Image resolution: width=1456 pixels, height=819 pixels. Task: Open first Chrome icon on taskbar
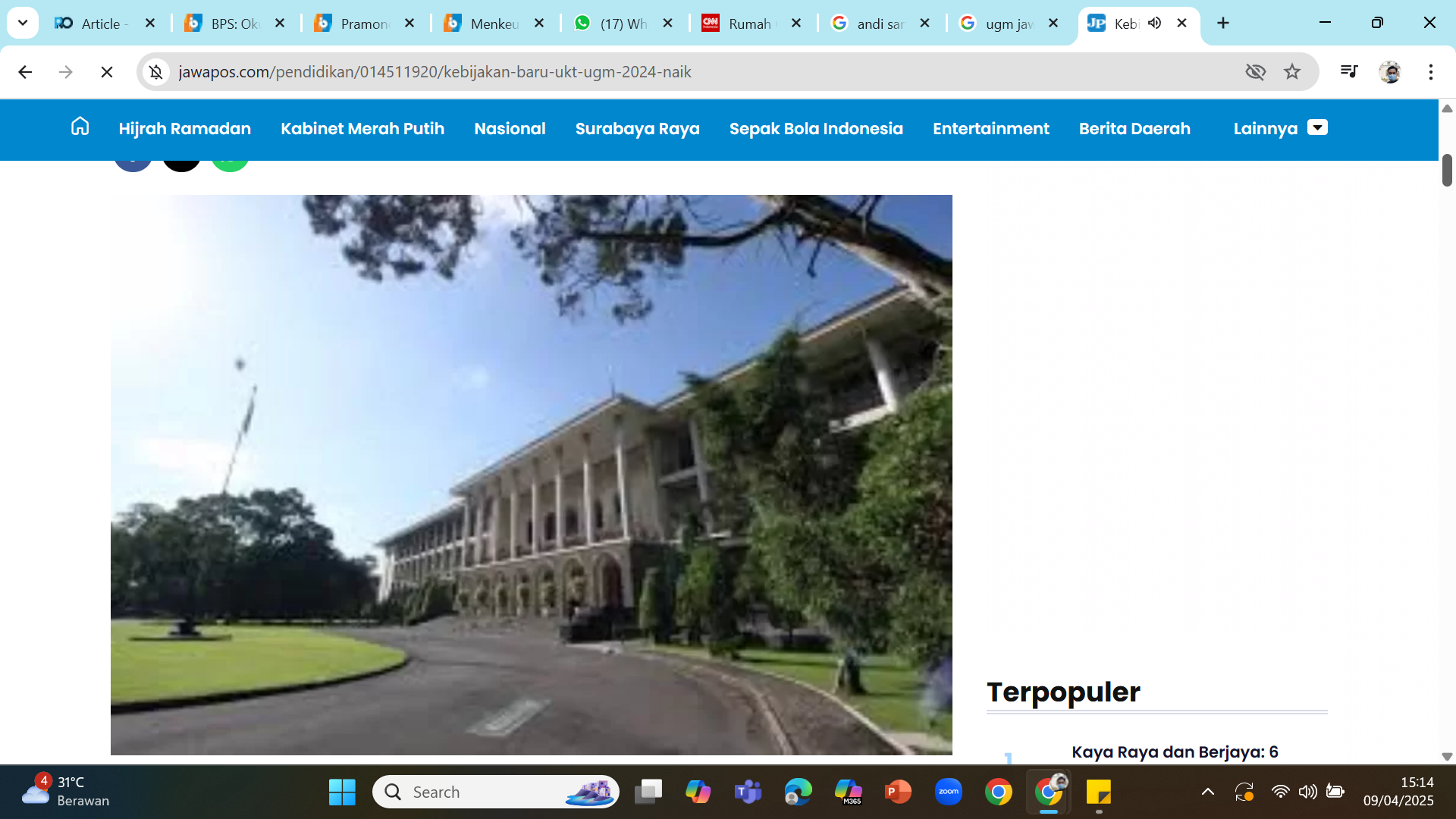pyautogui.click(x=998, y=792)
